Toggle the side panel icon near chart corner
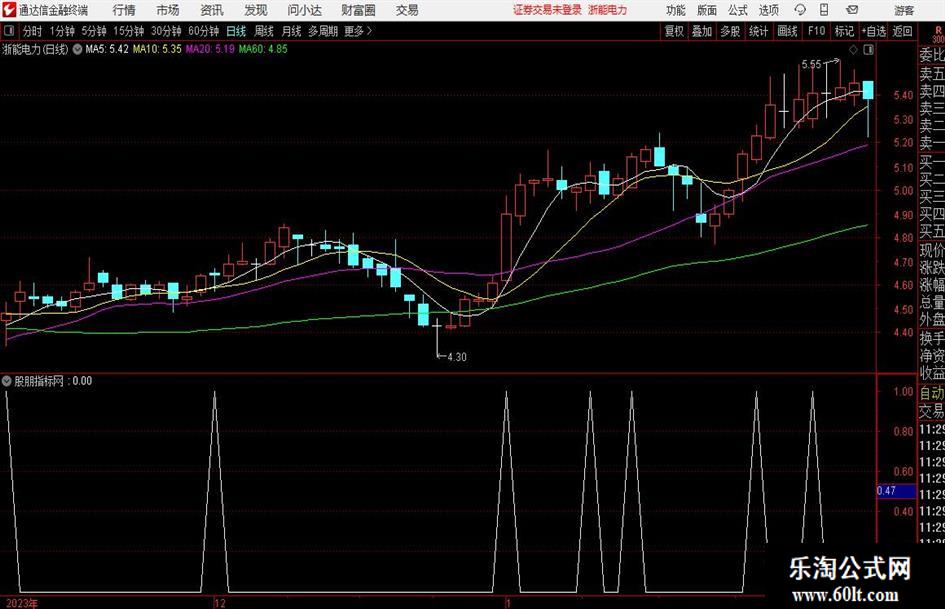Image resolution: width=945 pixels, height=609 pixels. [868, 50]
